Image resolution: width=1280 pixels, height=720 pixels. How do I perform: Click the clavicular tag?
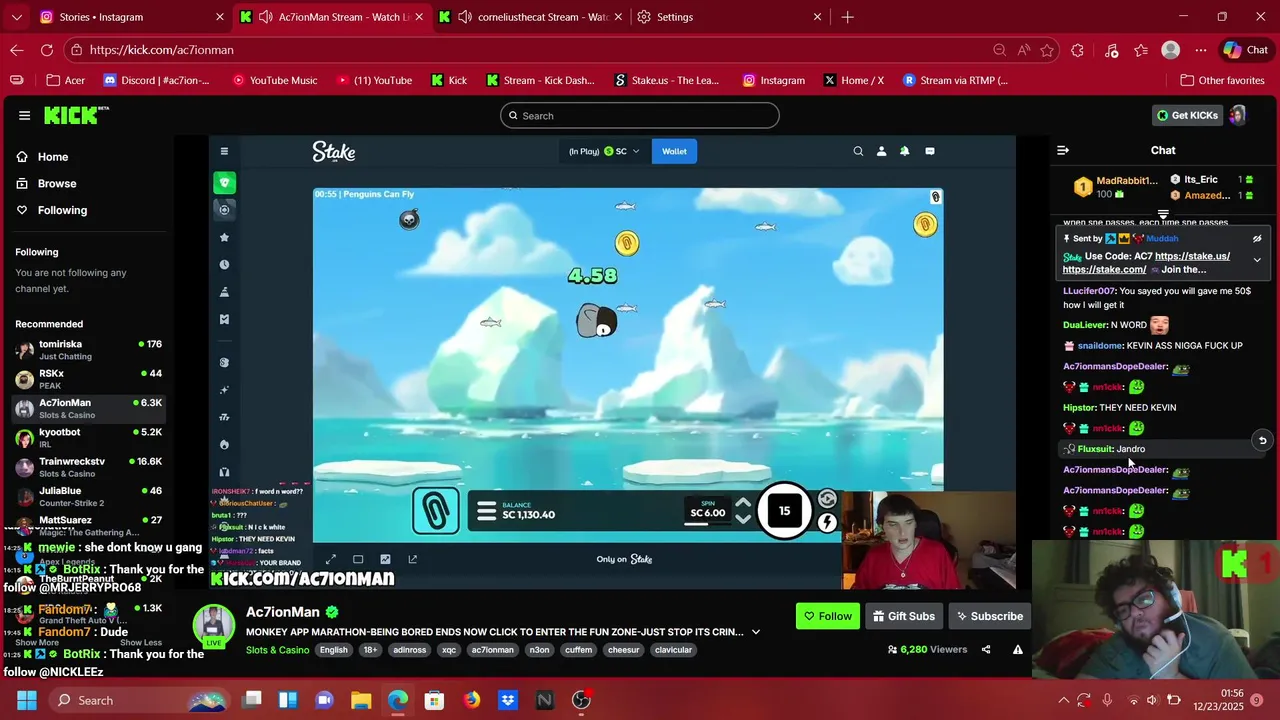point(673,650)
